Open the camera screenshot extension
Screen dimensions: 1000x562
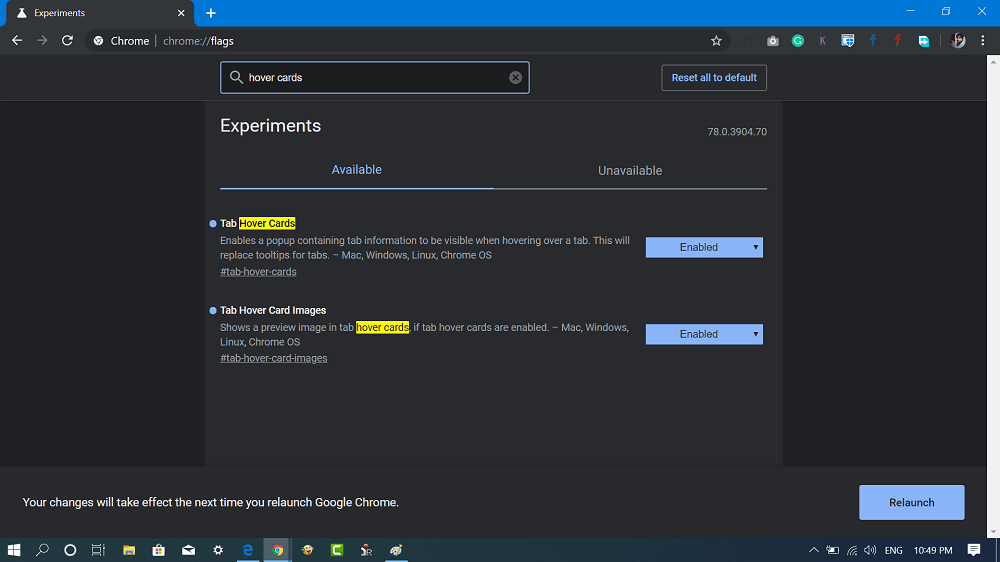[772, 41]
